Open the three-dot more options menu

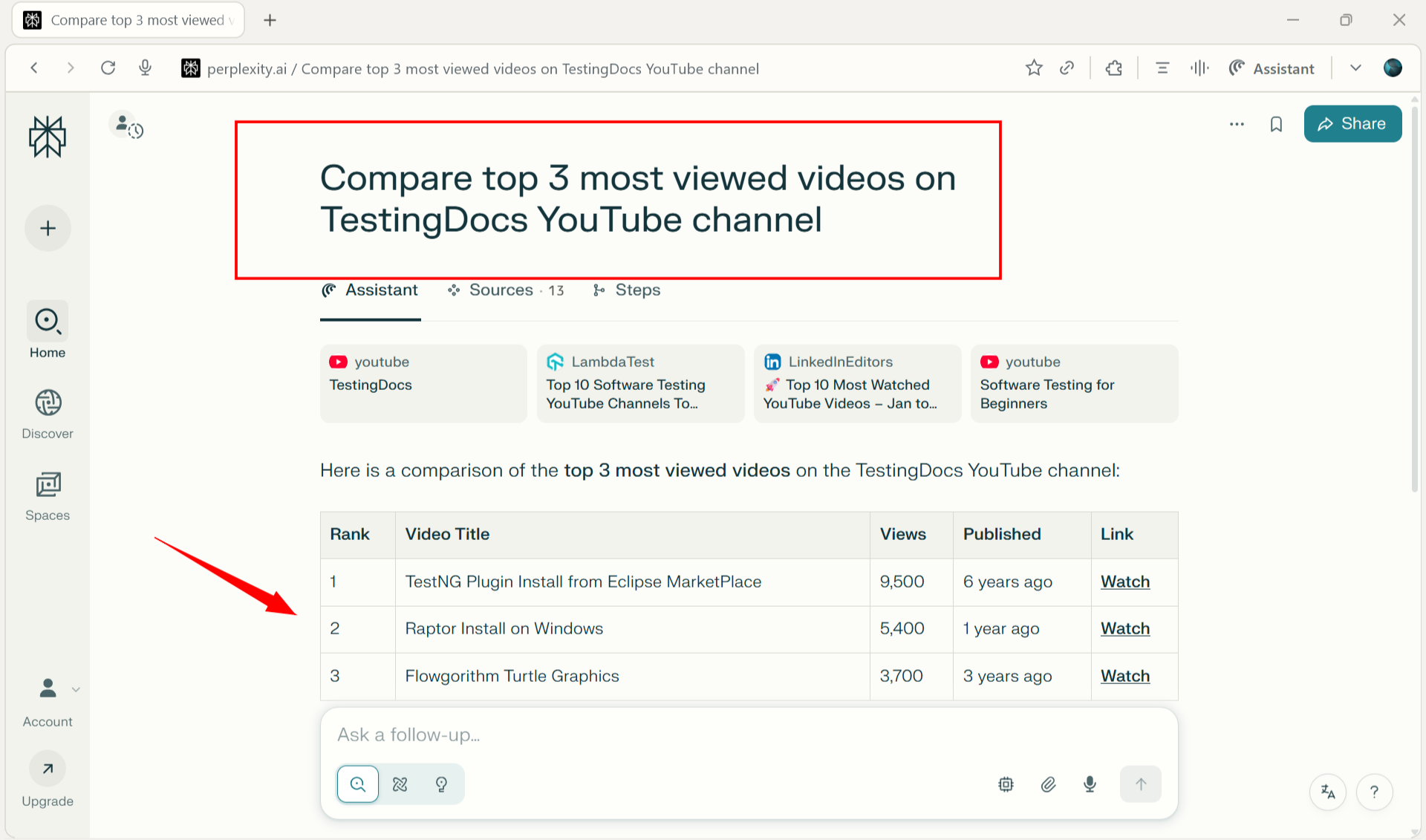pyautogui.click(x=1237, y=124)
